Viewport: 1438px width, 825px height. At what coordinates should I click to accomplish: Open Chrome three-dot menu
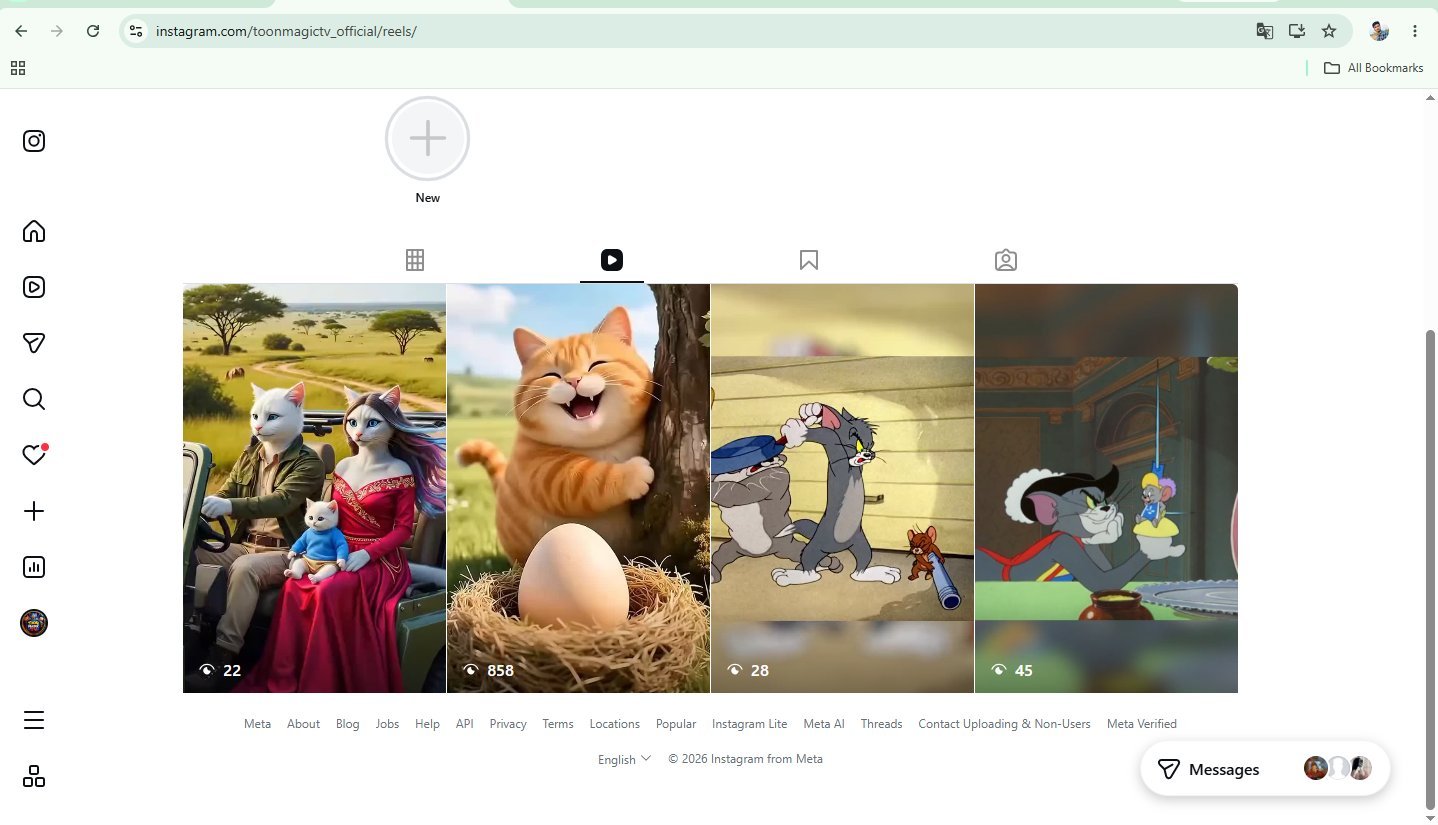1415,31
